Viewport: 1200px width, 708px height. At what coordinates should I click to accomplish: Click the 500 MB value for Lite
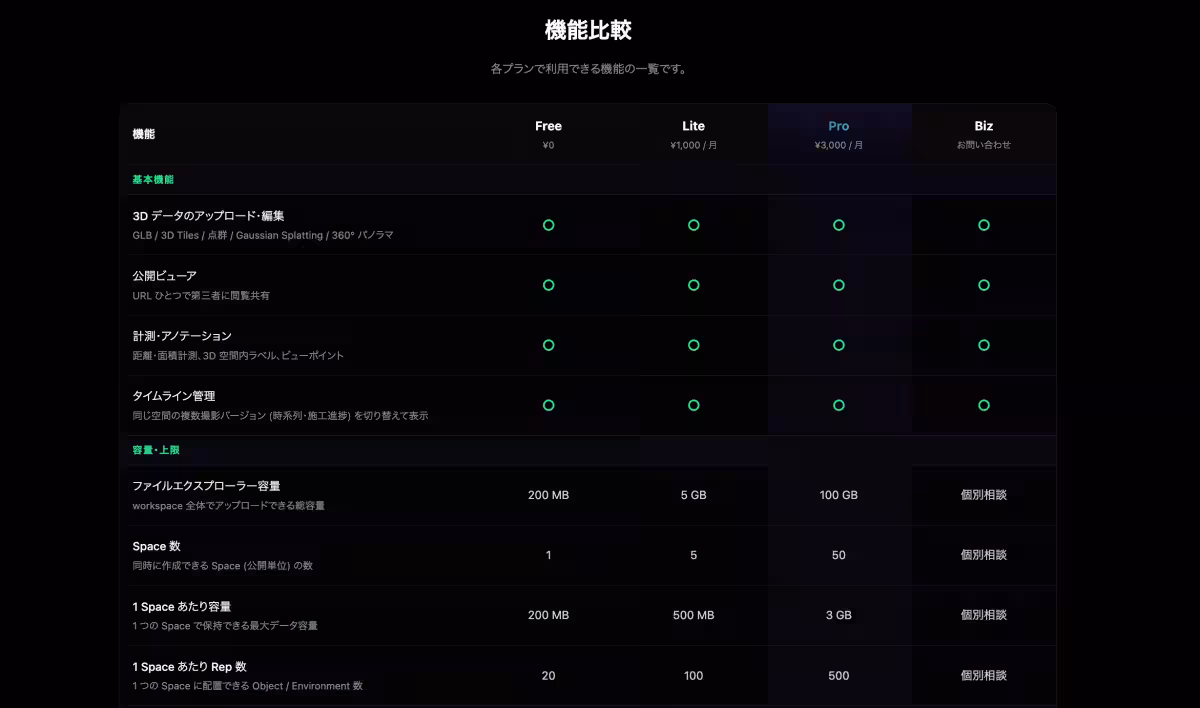pyautogui.click(x=693, y=615)
